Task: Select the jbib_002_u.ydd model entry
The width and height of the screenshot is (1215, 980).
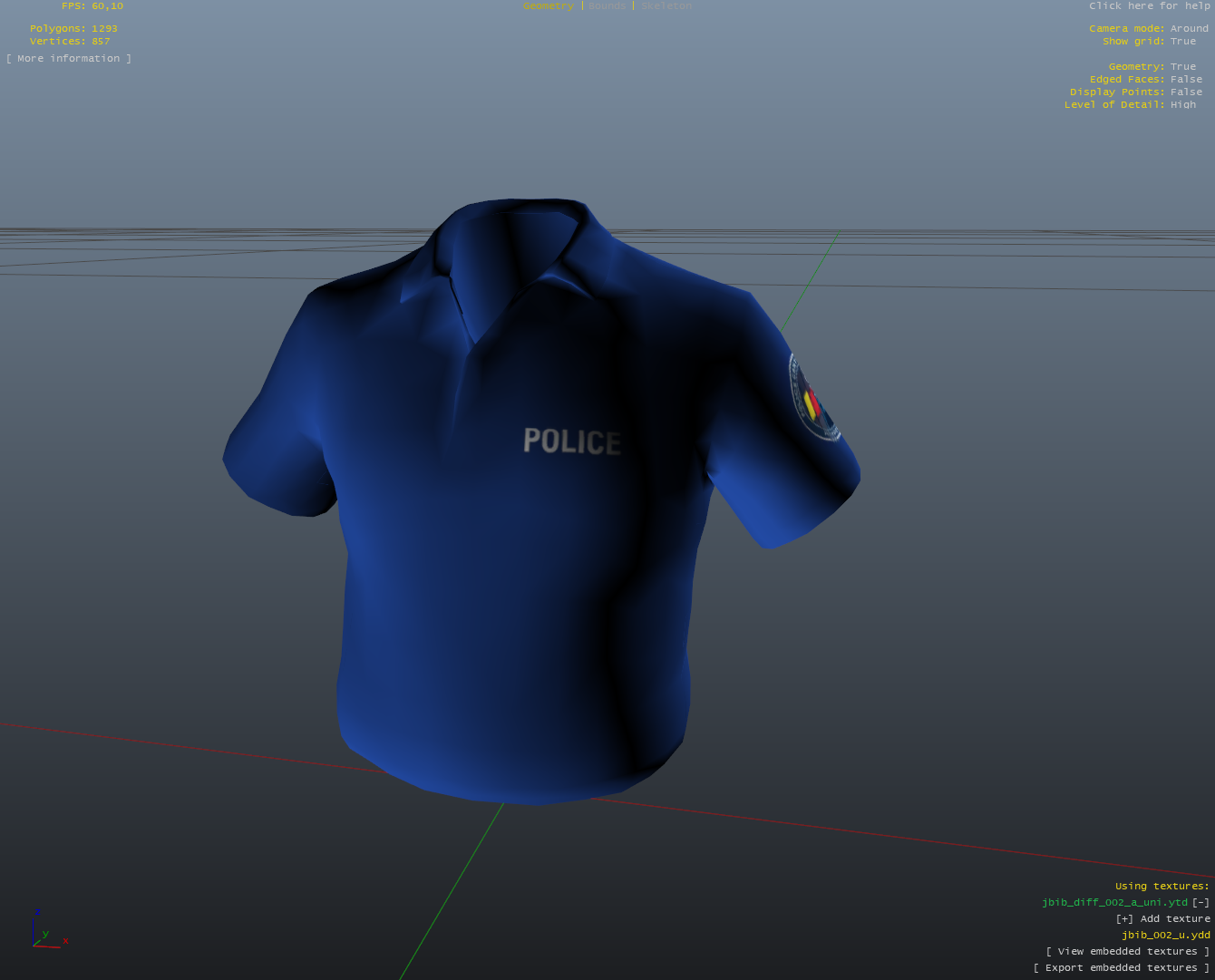Action: [1166, 935]
